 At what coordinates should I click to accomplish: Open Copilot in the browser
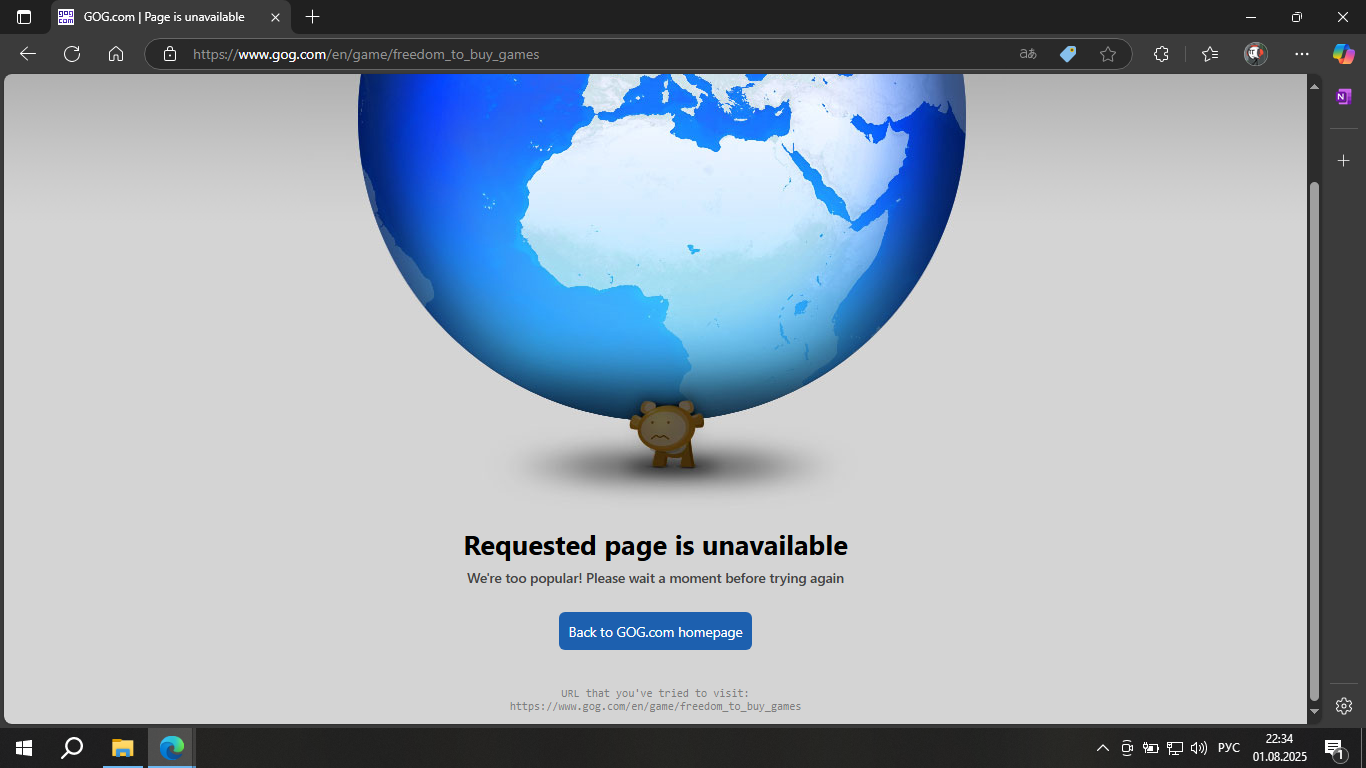point(1343,54)
